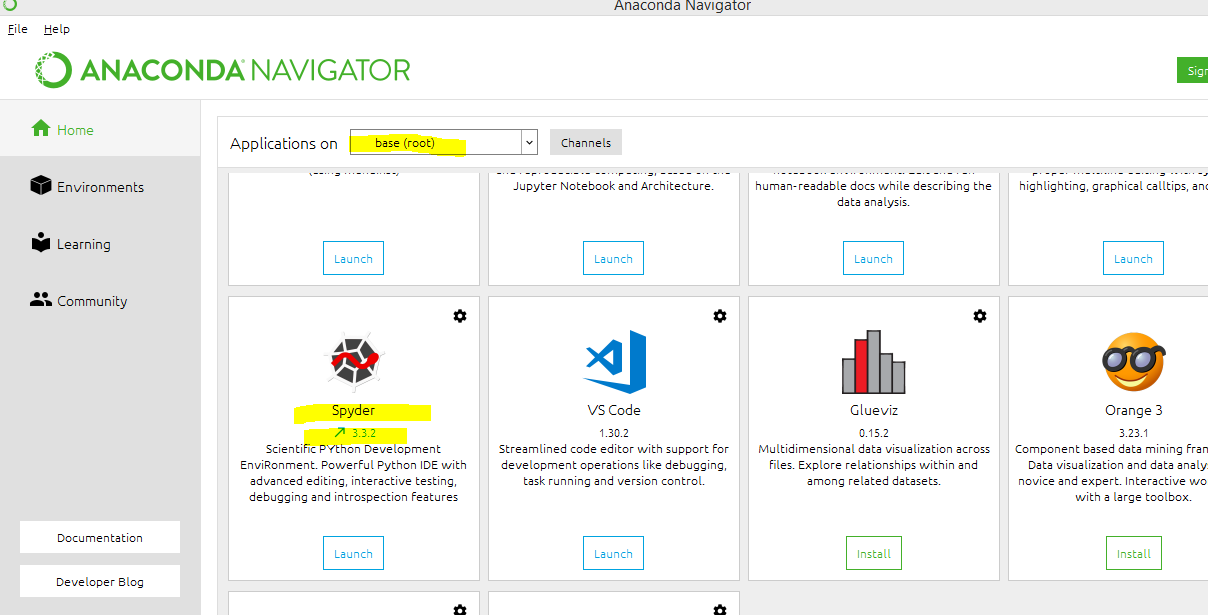Open the Channels selector
Viewport: 1208px width, 615px height.
tap(585, 142)
